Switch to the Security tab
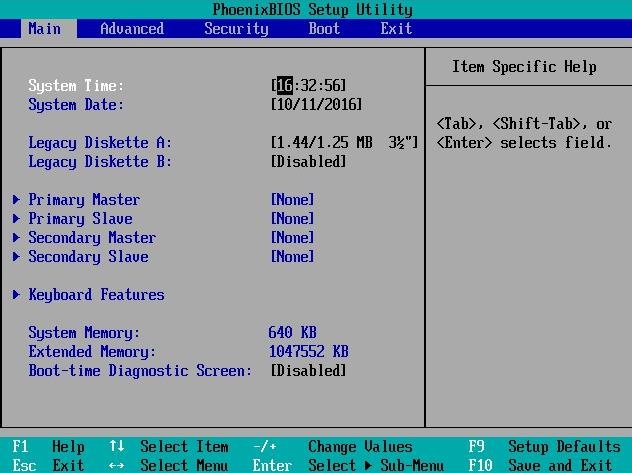632x473 pixels. click(236, 29)
